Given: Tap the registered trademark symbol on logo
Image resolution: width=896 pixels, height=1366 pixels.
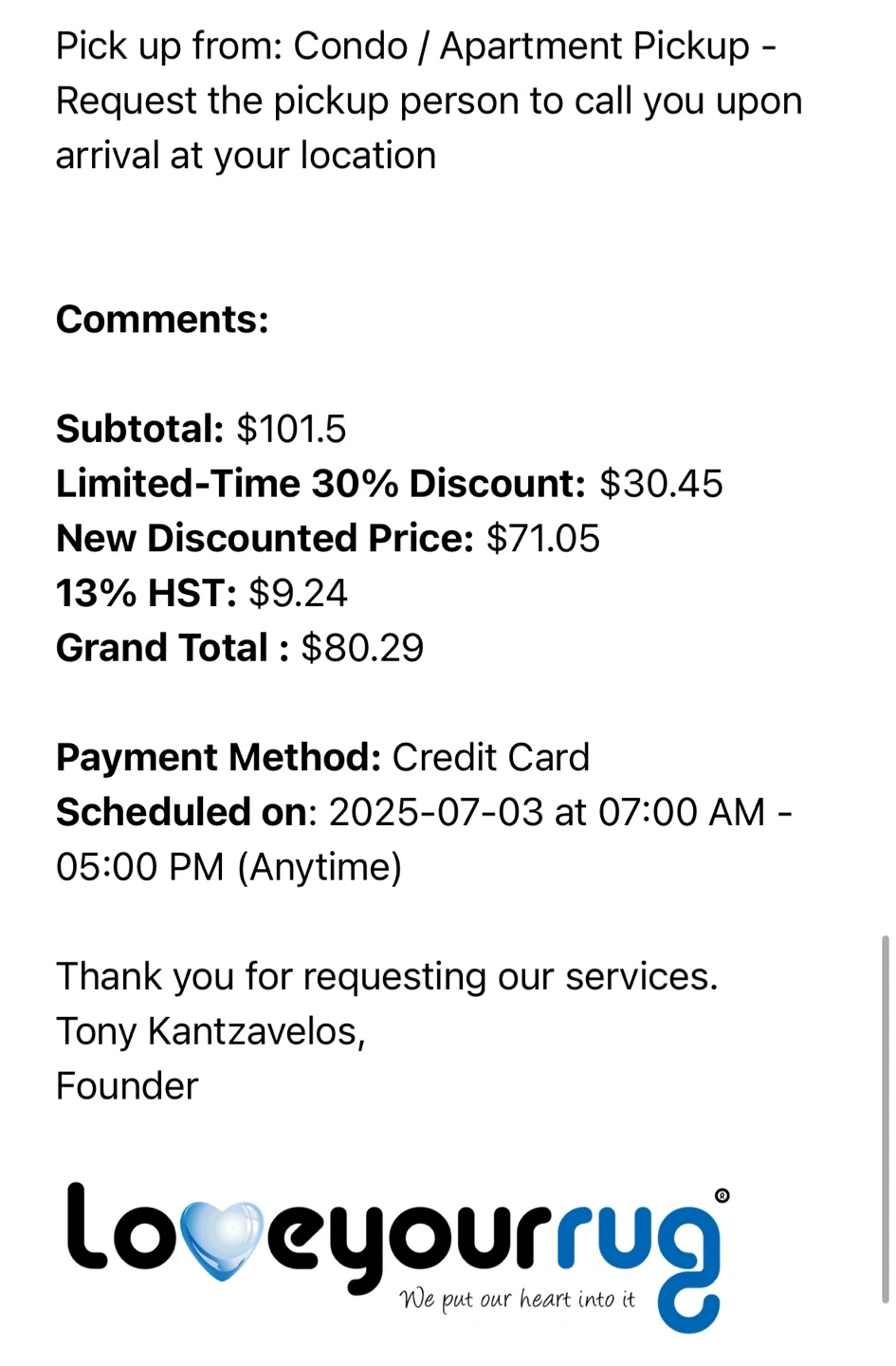Looking at the screenshot, I should tap(722, 1195).
